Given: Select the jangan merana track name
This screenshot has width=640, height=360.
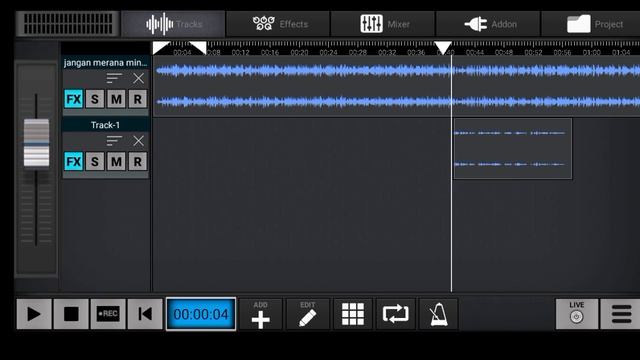Looking at the screenshot, I should coord(105,63).
